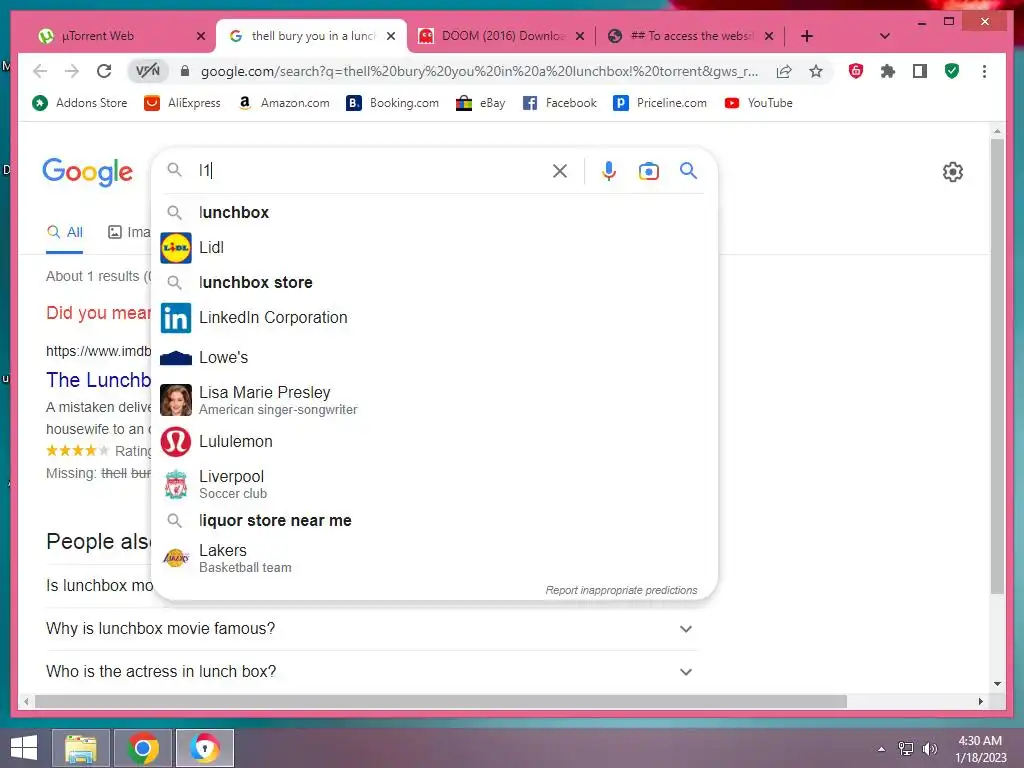The width and height of the screenshot is (1024, 768).
Task: Select the Lululemon suggestion
Action: click(x=434, y=441)
